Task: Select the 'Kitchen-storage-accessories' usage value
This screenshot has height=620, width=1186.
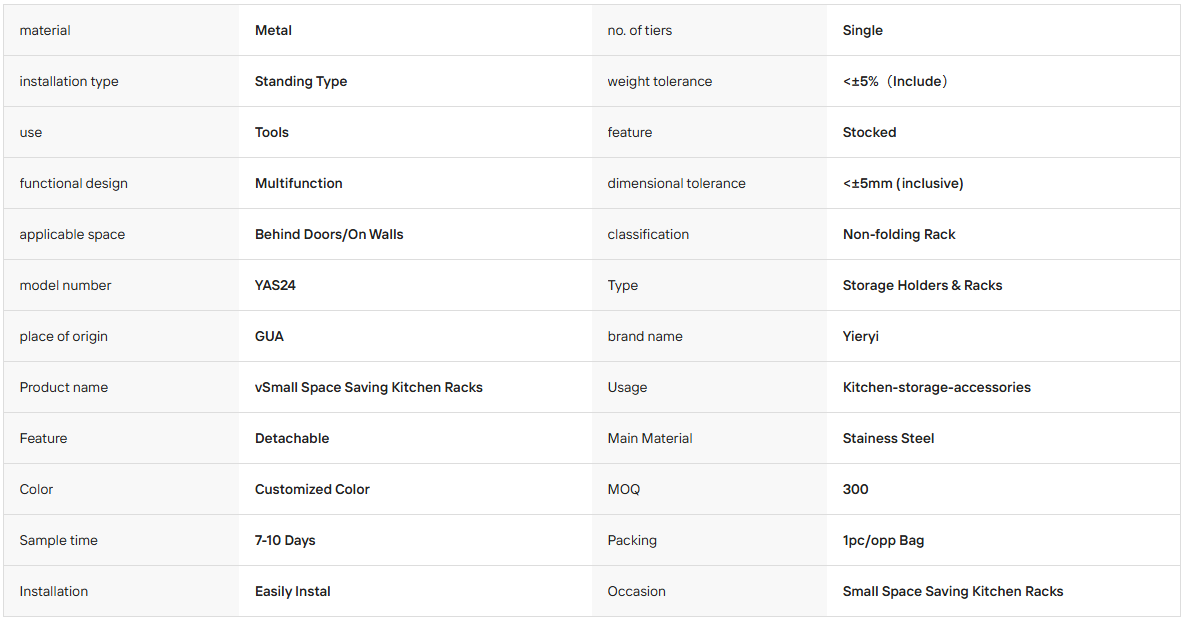Action: click(x=936, y=387)
